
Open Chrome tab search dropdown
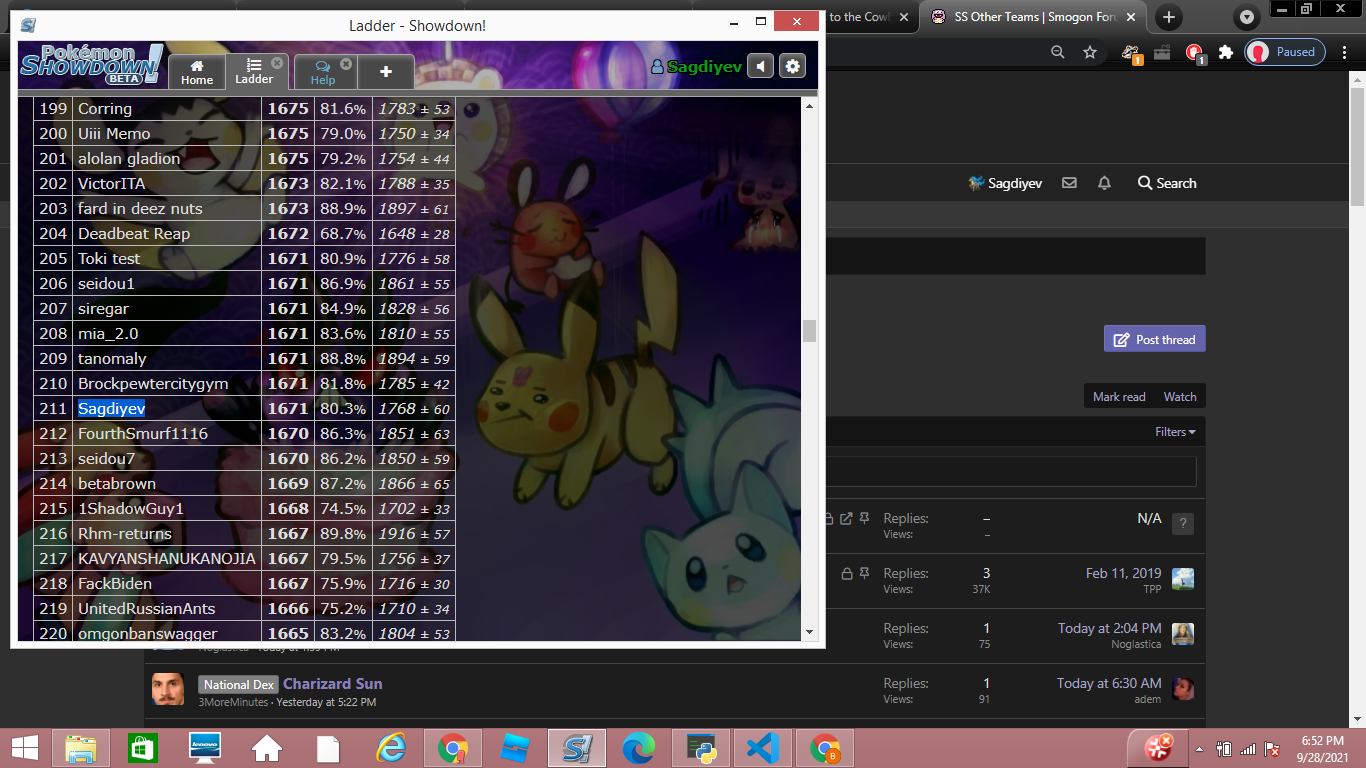pos(1246,17)
